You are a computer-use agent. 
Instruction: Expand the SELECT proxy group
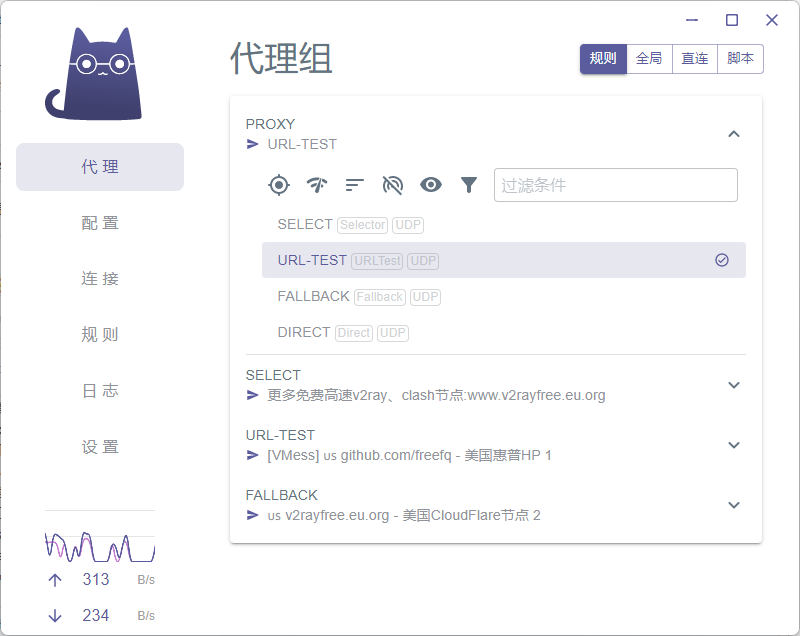click(x=734, y=385)
